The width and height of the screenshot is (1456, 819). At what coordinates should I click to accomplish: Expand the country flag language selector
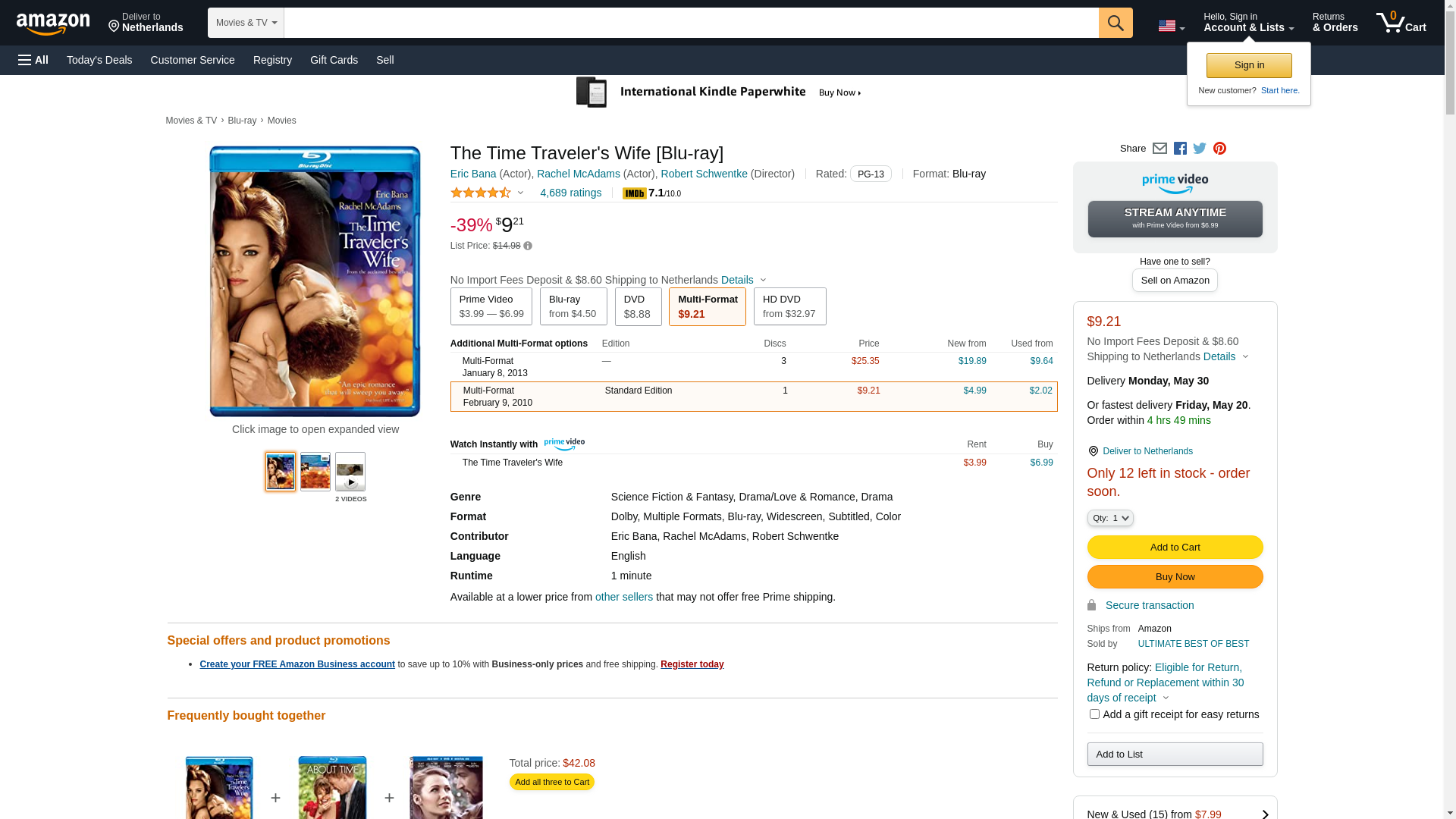pyautogui.click(x=1171, y=27)
